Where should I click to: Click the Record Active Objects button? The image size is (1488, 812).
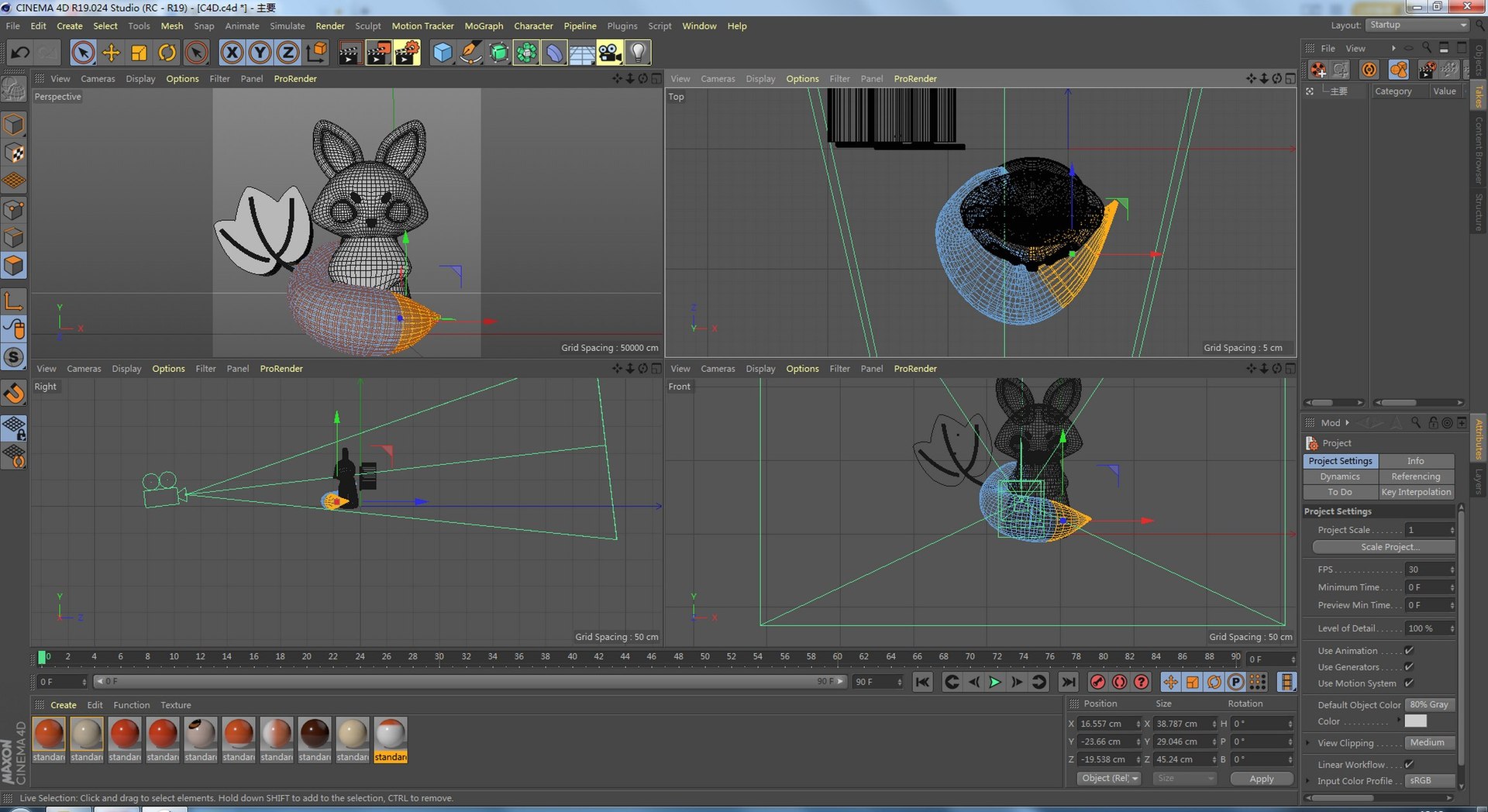click(1097, 682)
